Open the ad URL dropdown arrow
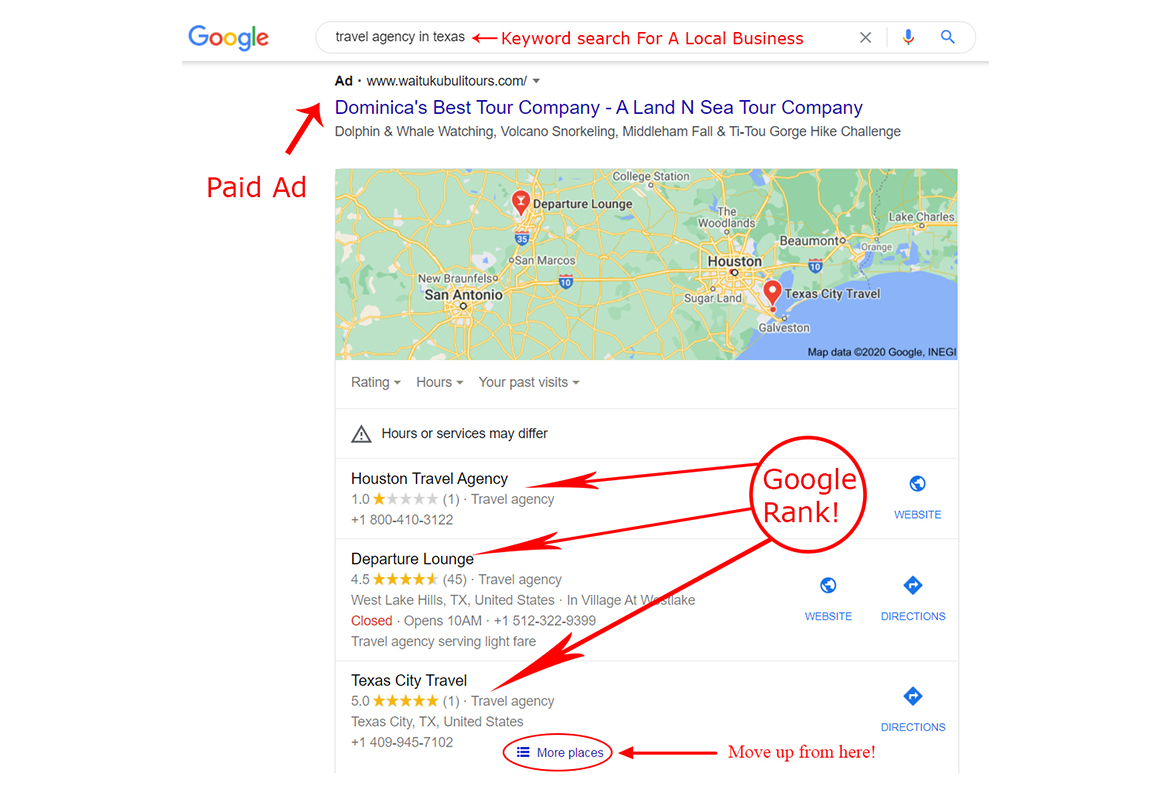Viewport: 1170px width, 788px height. (536, 81)
